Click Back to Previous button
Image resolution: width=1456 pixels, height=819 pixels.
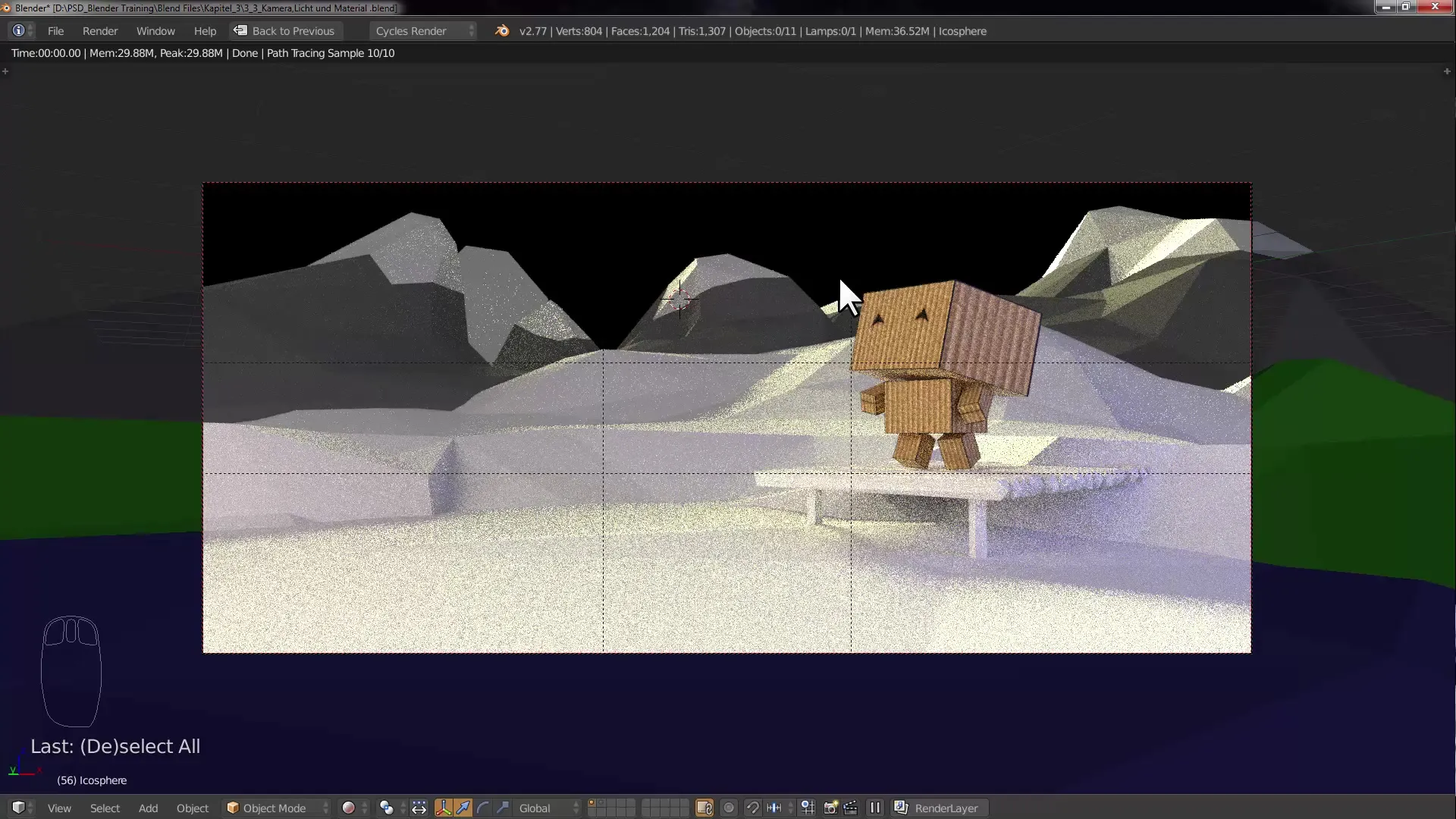coord(285,31)
